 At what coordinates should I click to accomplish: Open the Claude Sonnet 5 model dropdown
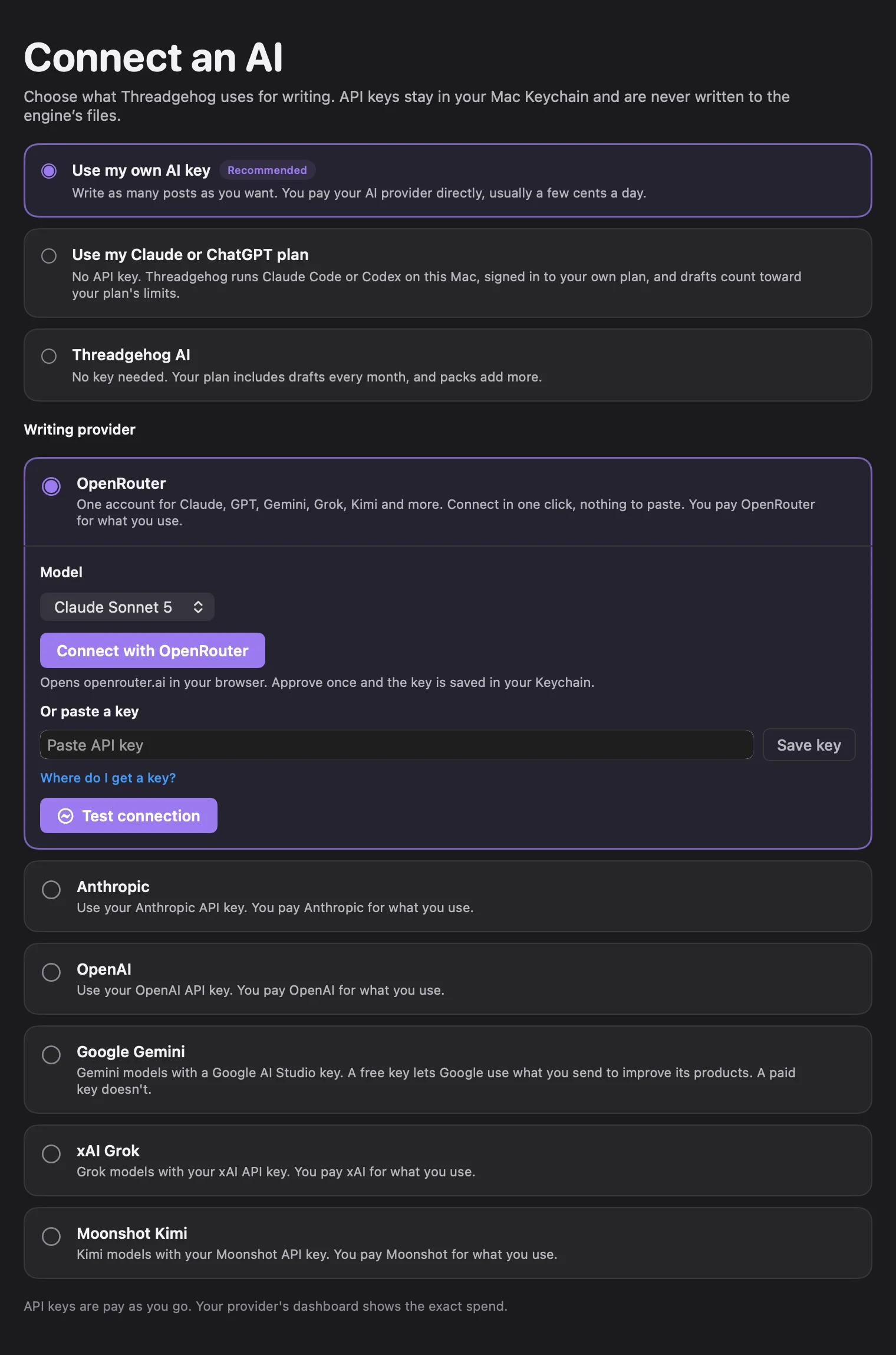point(127,607)
